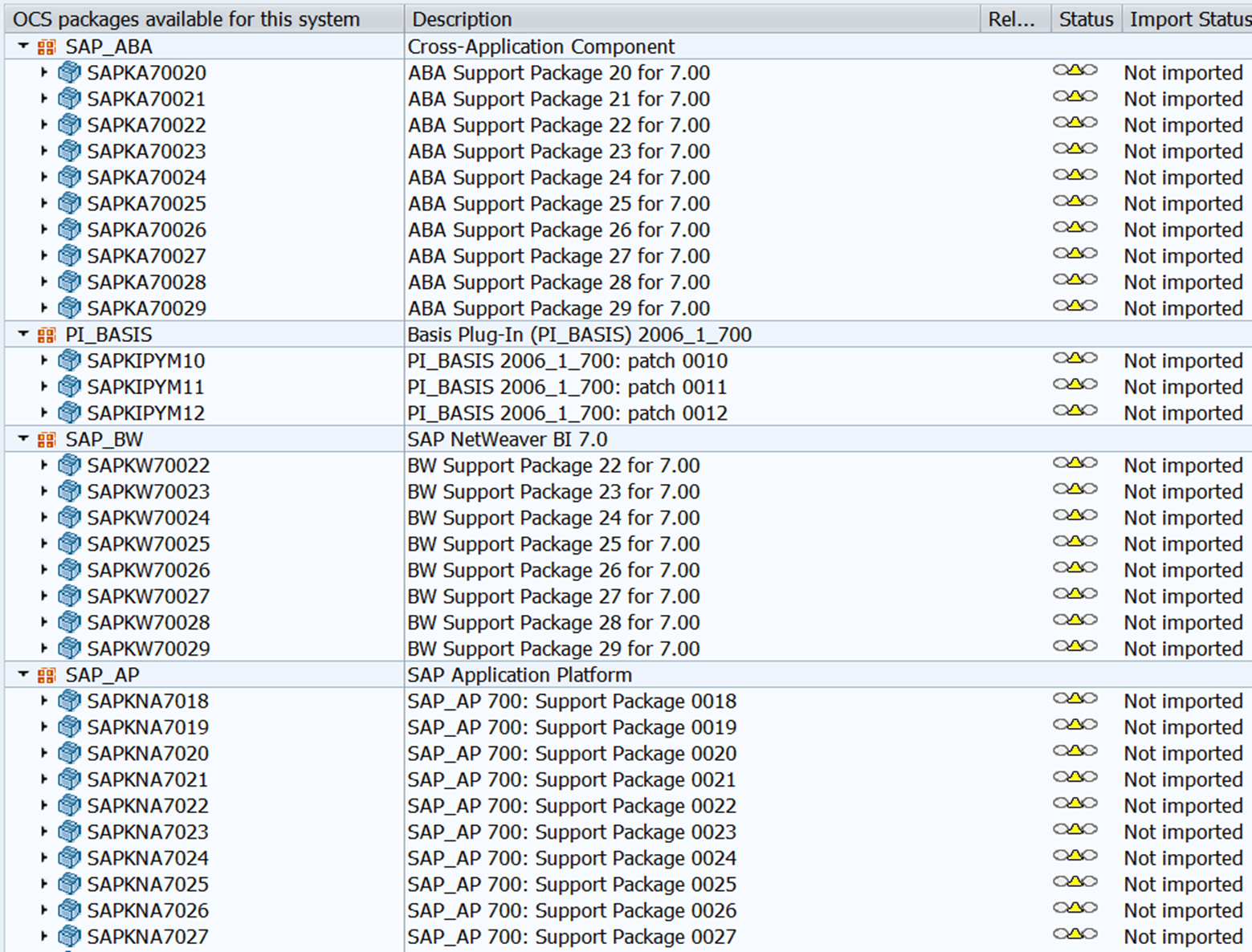Click status icon for SAP_AP Support Package 0020
This screenshot has width=1252, height=952.
point(1075,751)
